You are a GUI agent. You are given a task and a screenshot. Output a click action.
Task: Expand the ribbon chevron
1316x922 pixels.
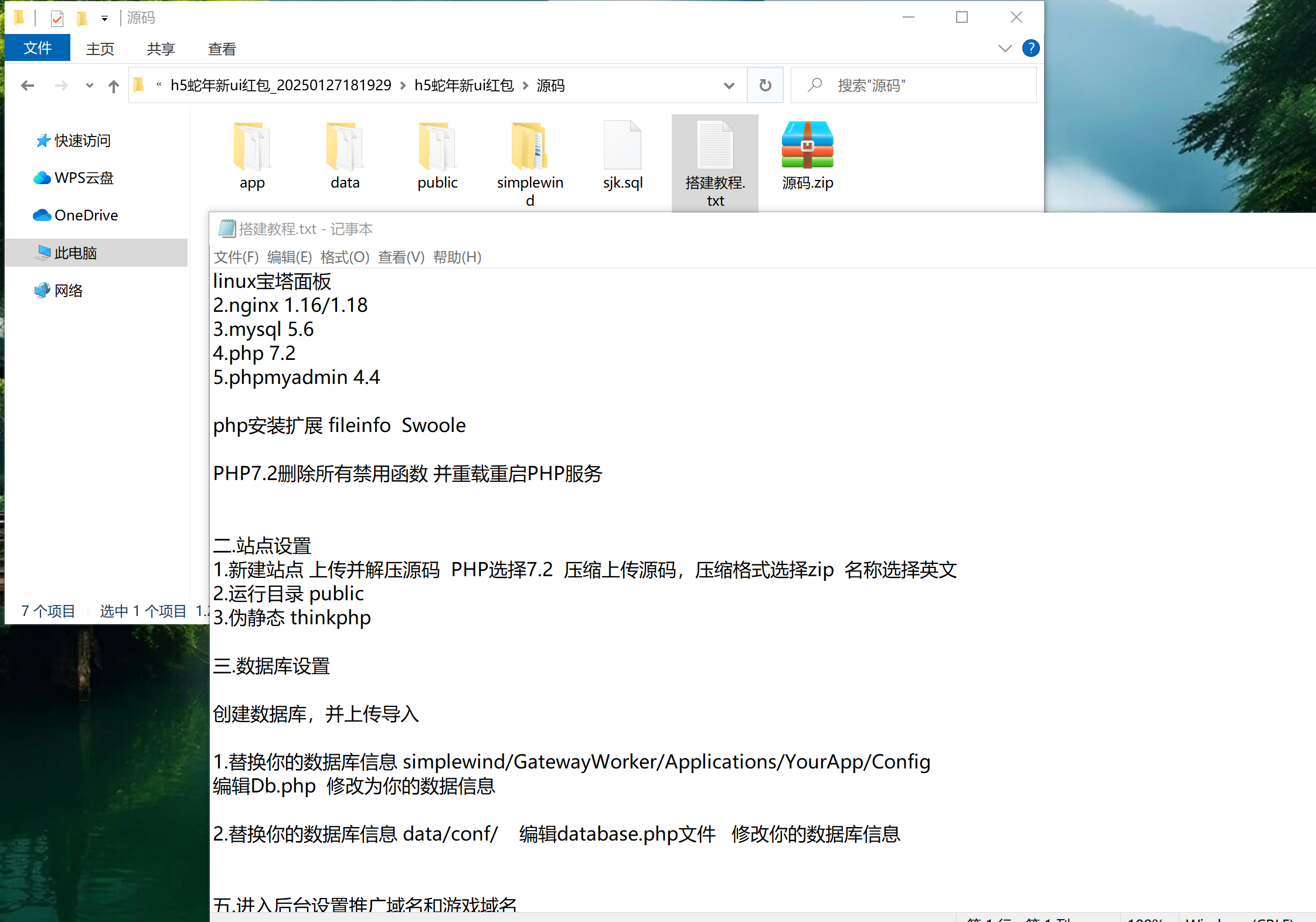point(1005,48)
